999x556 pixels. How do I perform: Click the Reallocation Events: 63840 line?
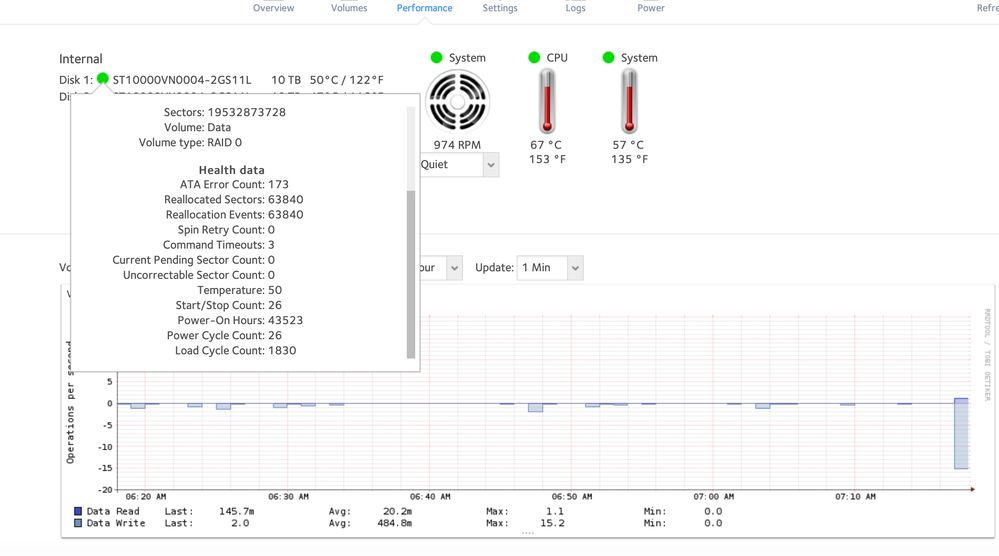click(234, 215)
